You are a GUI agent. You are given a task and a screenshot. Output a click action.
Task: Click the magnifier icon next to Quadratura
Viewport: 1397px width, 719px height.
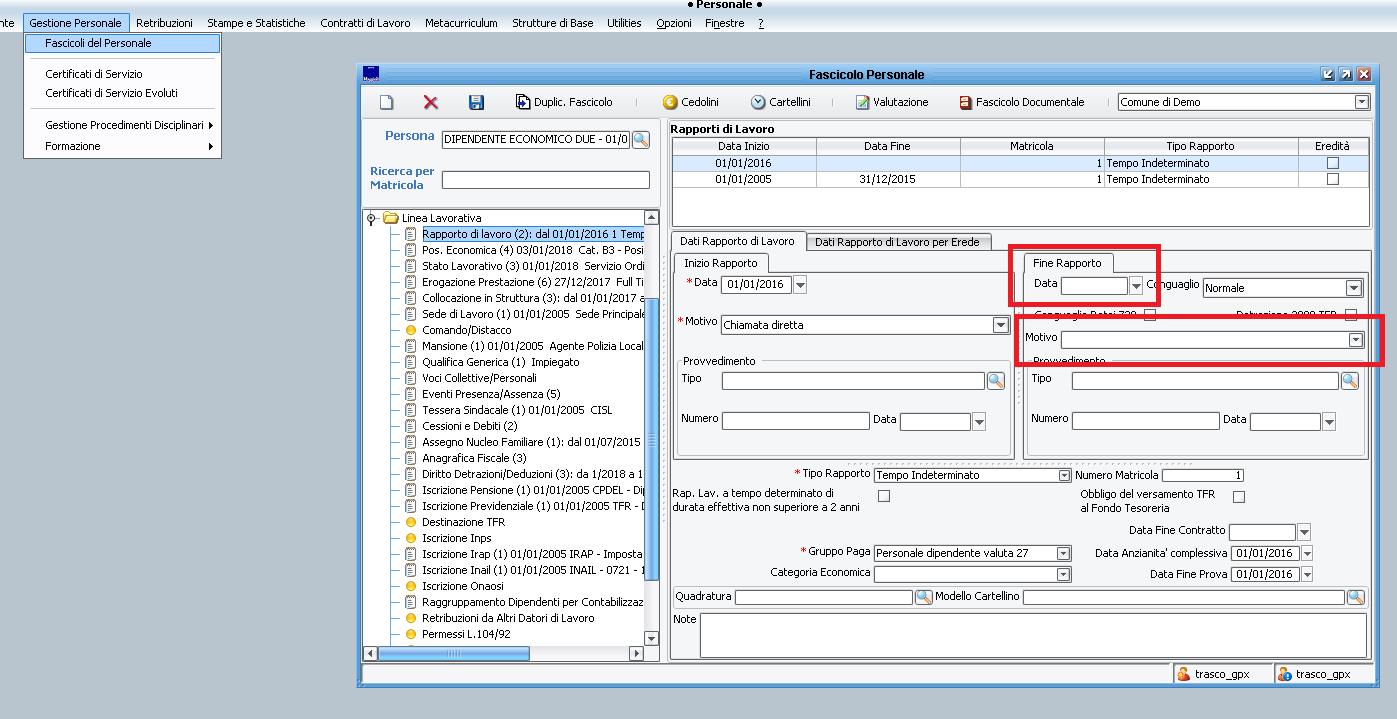click(924, 597)
